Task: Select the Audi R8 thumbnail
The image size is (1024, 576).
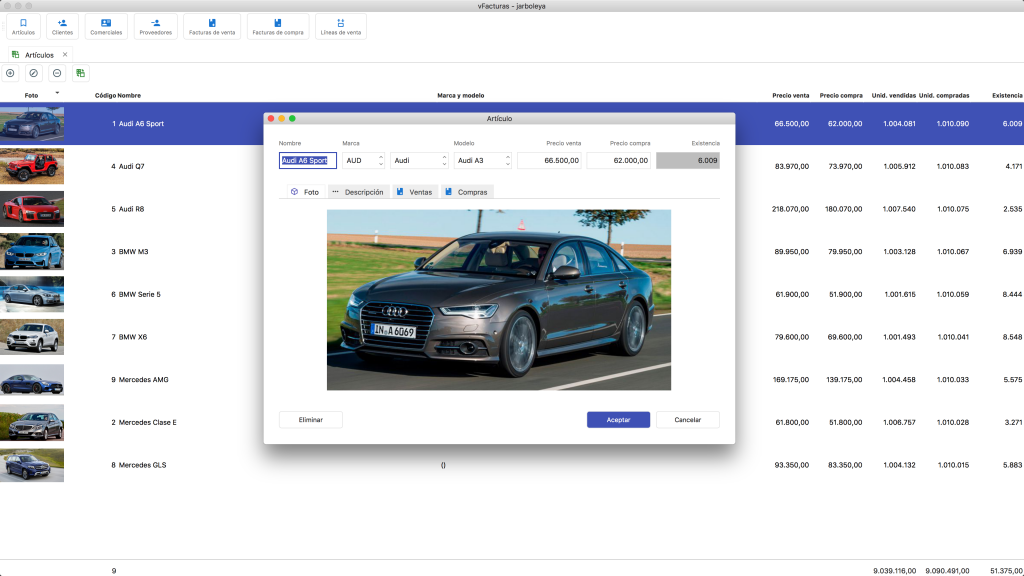Action: tap(32, 209)
